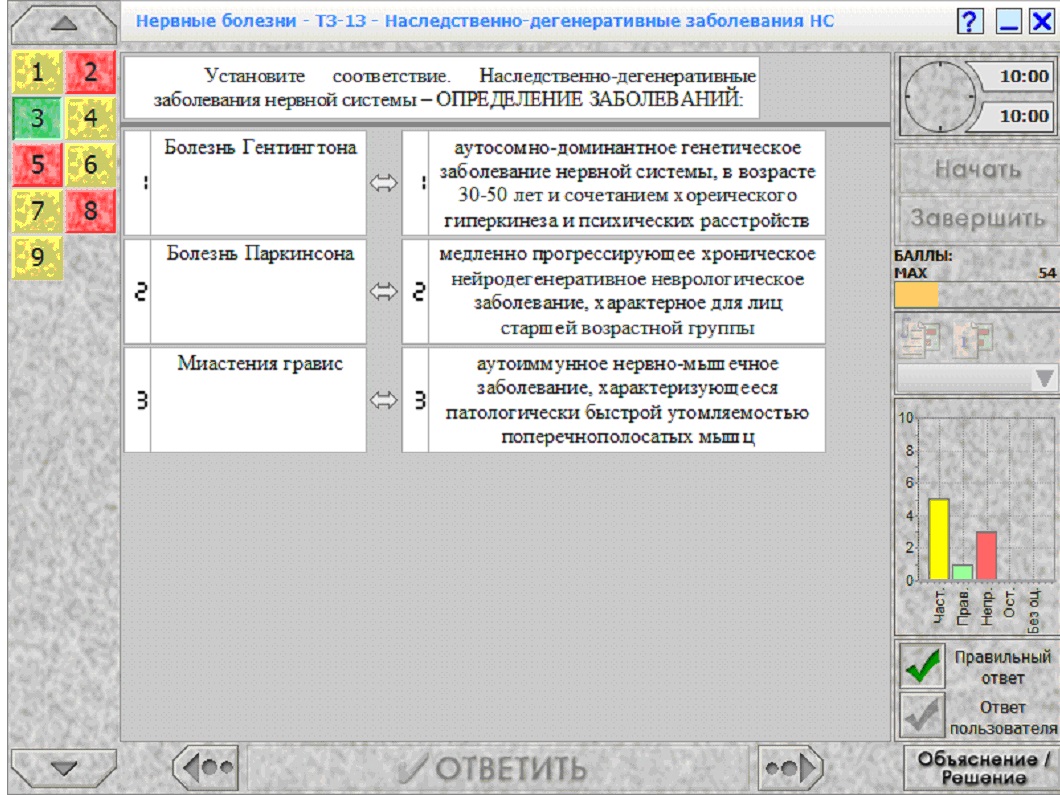Screen dimensions: 1060x795
Task: Click left number cell 2 beside Паркинсона
Action: pyautogui.click(x=138, y=291)
